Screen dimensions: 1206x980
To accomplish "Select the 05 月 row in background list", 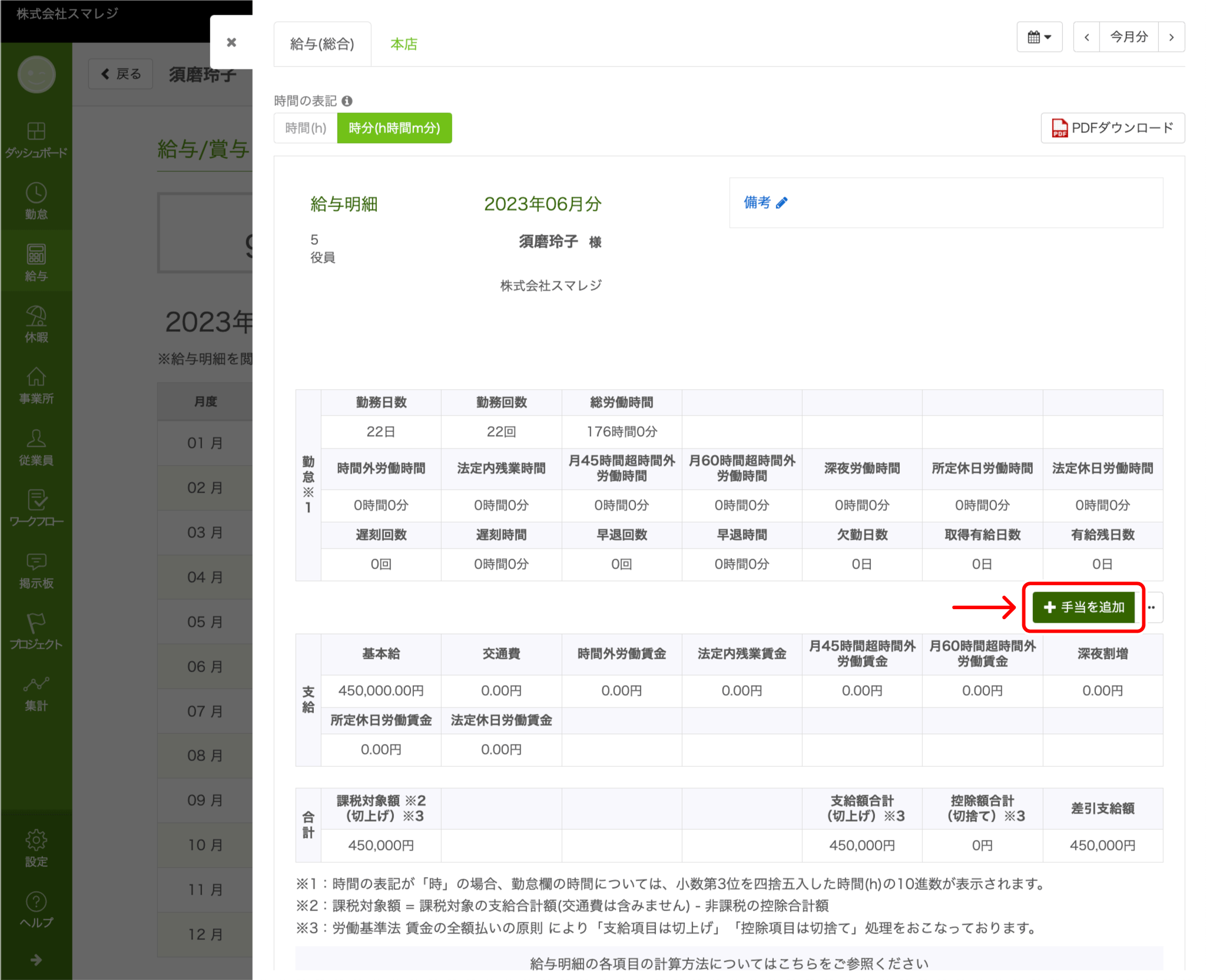I will 205,622.
